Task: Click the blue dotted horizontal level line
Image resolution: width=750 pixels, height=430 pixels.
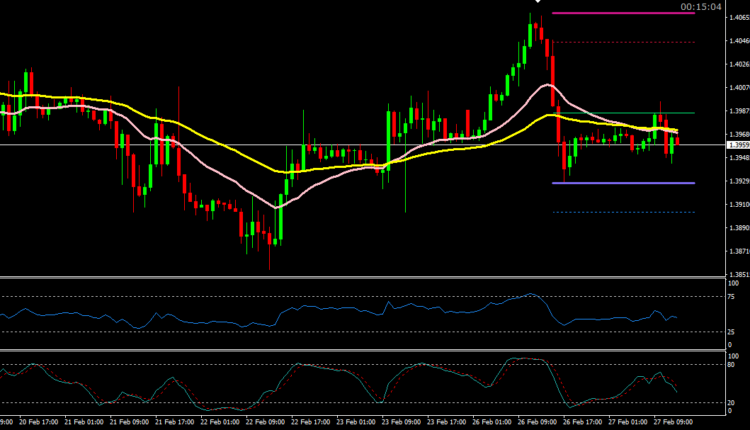Action: click(620, 212)
